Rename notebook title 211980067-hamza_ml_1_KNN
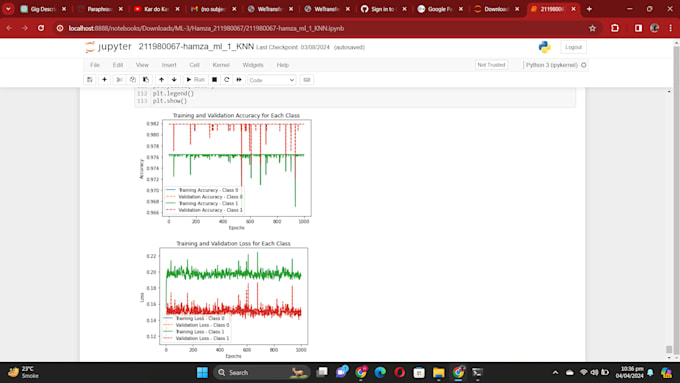 tap(196, 47)
